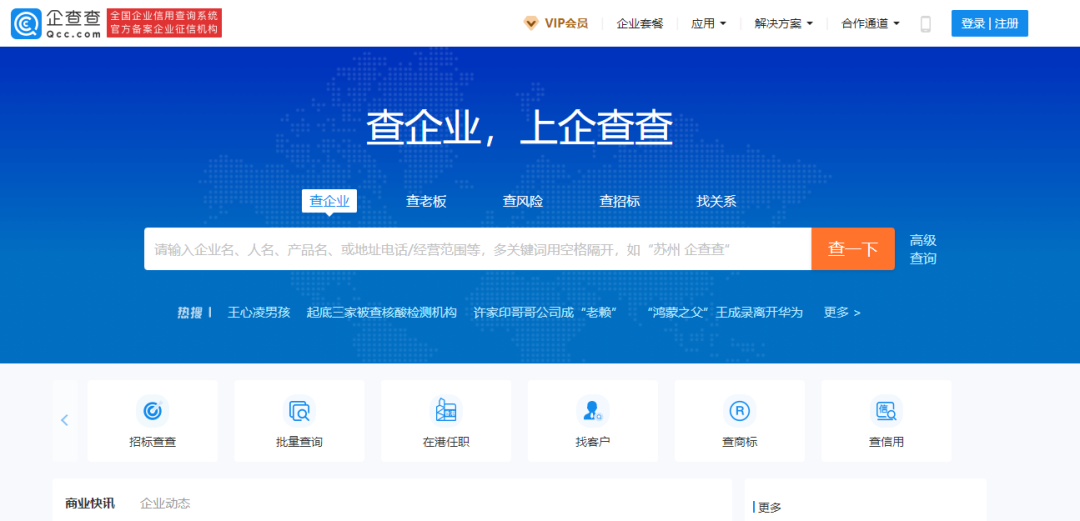Click the 批量查询 icon

[300, 411]
